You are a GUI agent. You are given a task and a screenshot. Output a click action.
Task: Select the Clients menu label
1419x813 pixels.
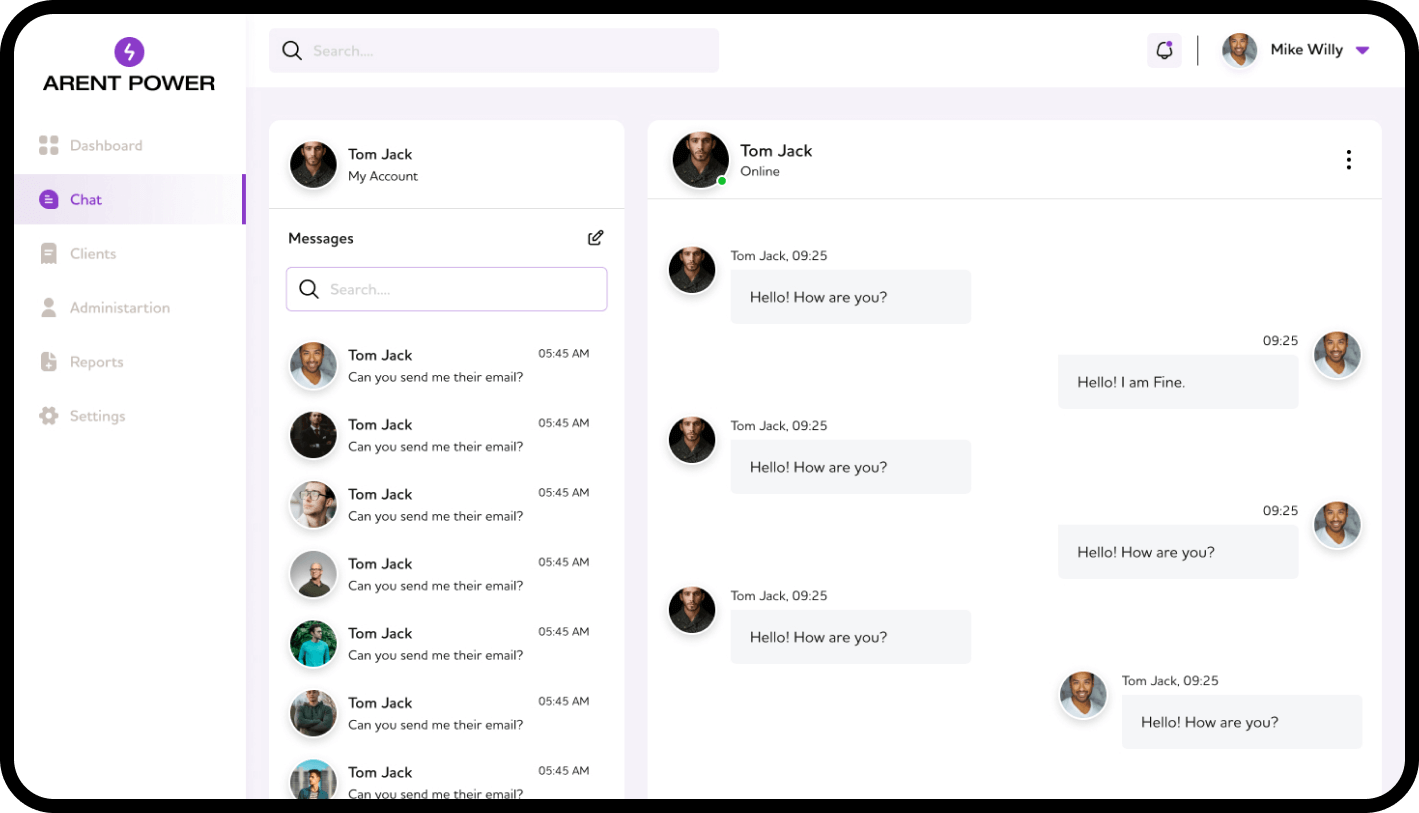(x=93, y=254)
